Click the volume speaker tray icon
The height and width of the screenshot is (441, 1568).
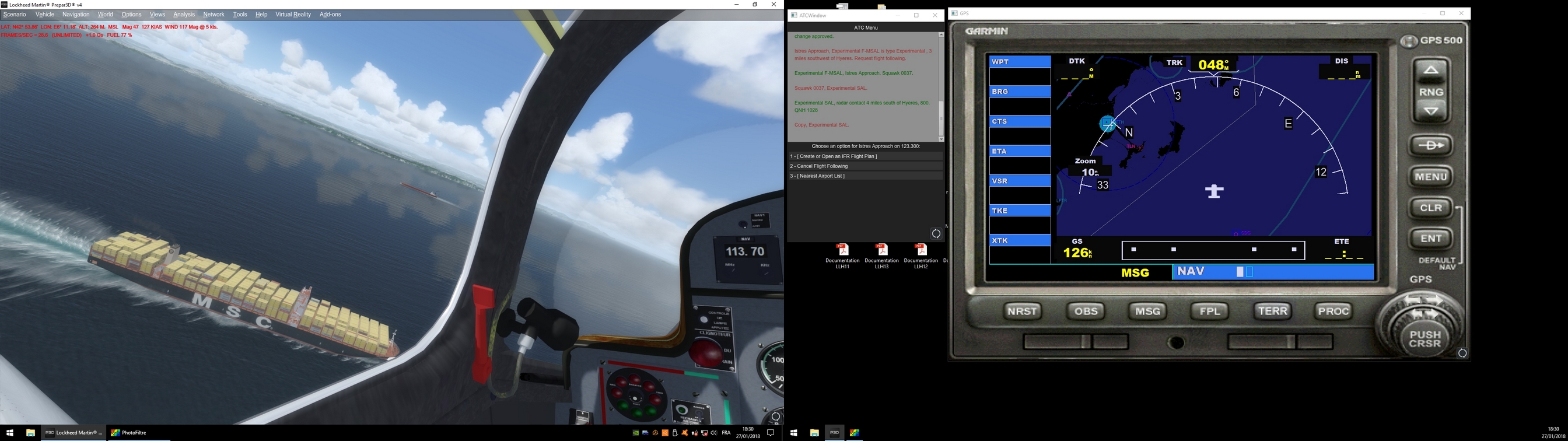[713, 433]
